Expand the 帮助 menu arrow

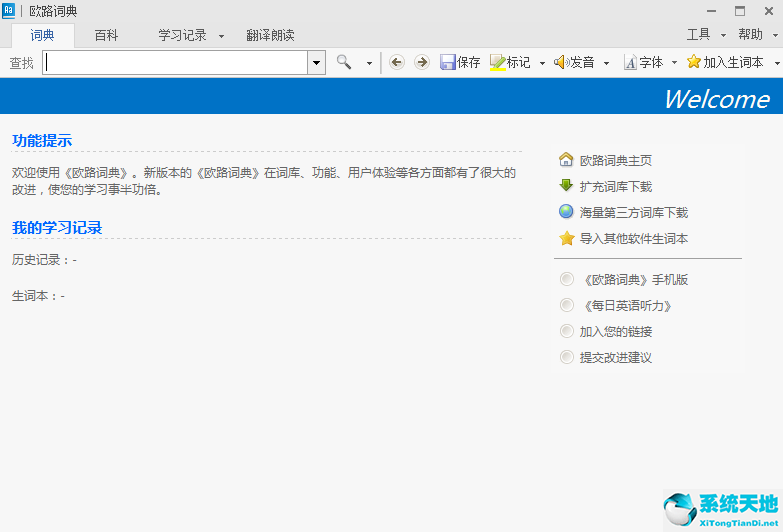pyautogui.click(x=775, y=35)
